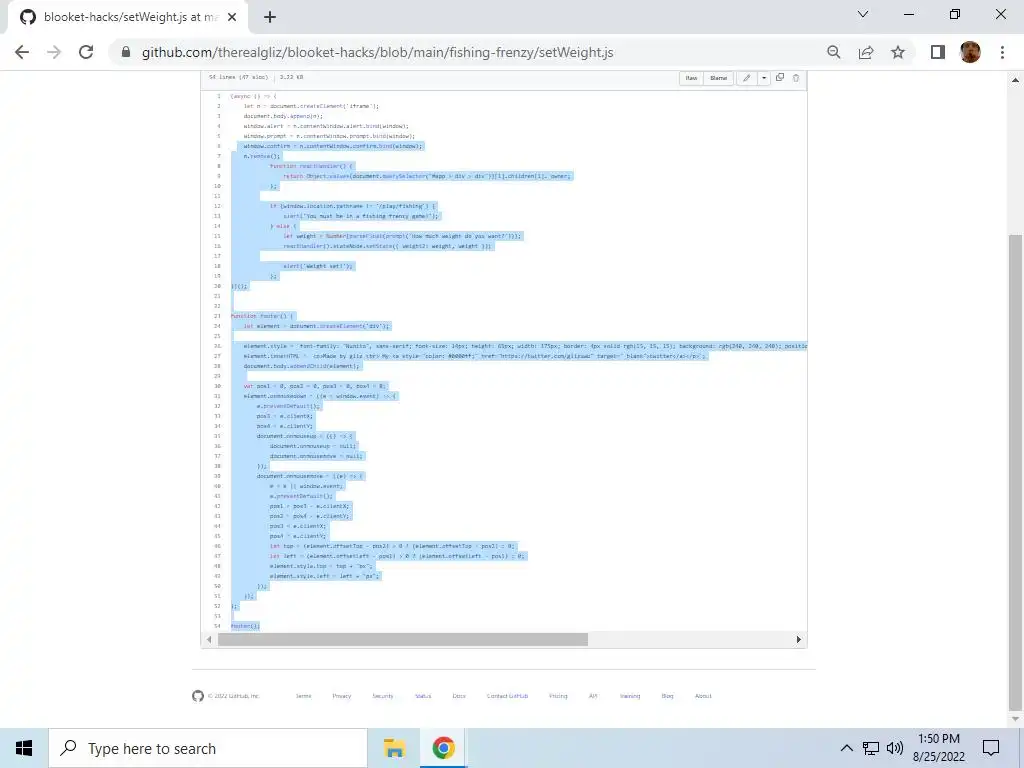Click the taskbar search box
This screenshot has width=1024, height=768.
pyautogui.click(x=208, y=748)
